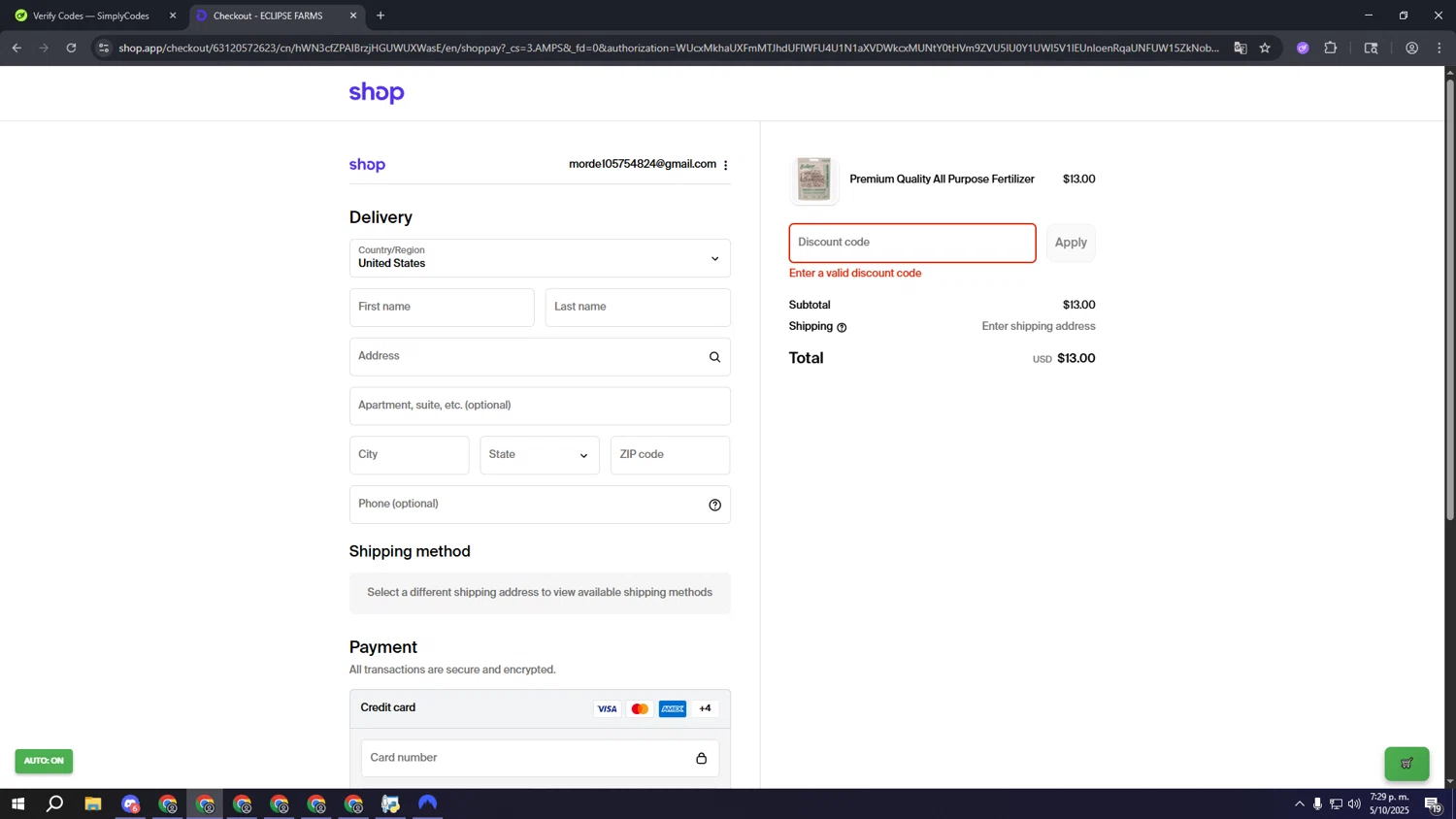Toggle the AUTO: ON badge
This screenshot has height=819, width=1456.
point(44,761)
